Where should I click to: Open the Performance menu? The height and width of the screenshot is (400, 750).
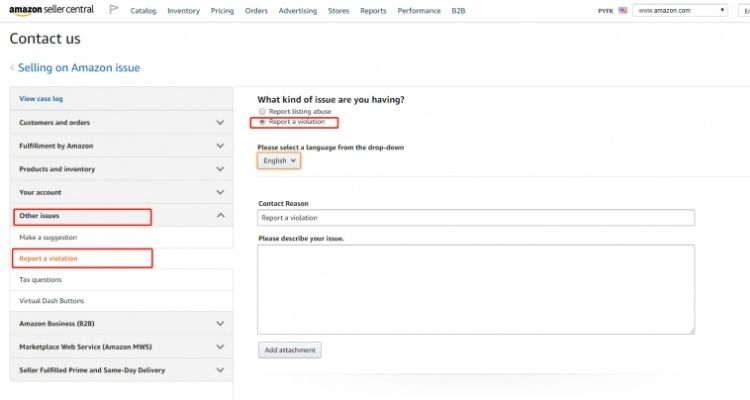coord(419,11)
